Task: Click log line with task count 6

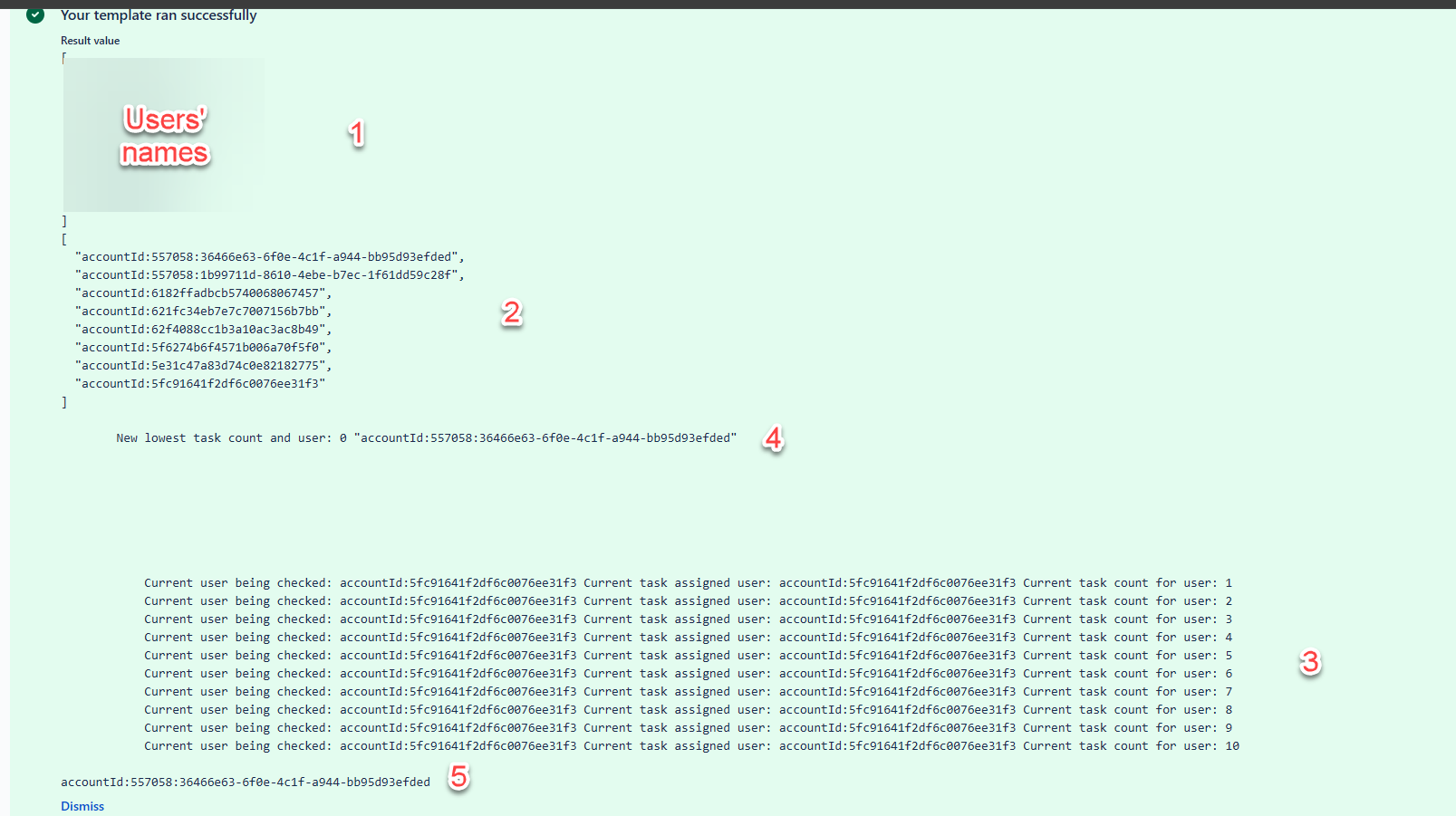Action: [x=688, y=674]
